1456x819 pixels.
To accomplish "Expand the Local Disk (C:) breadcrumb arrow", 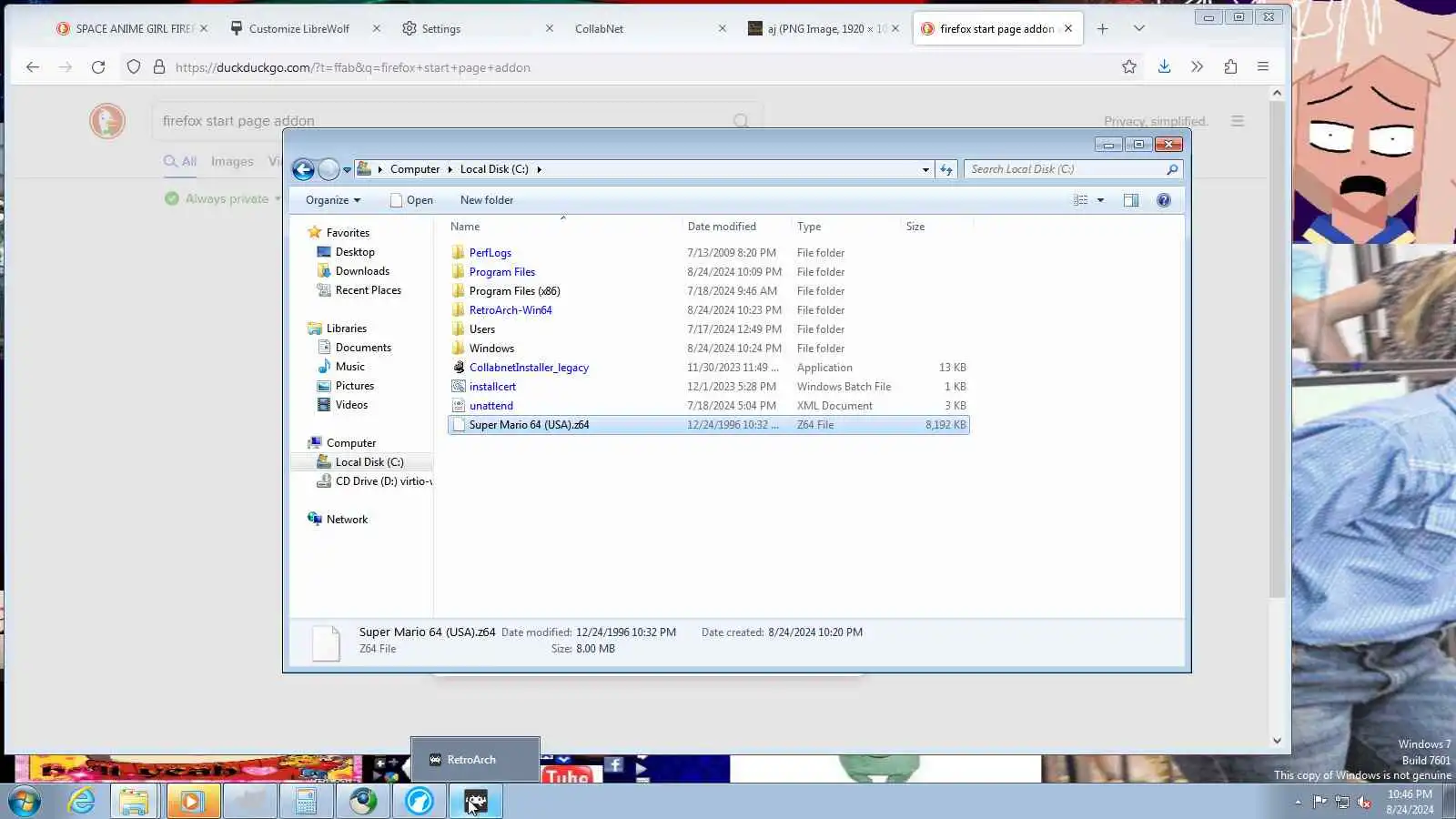I will (x=539, y=169).
